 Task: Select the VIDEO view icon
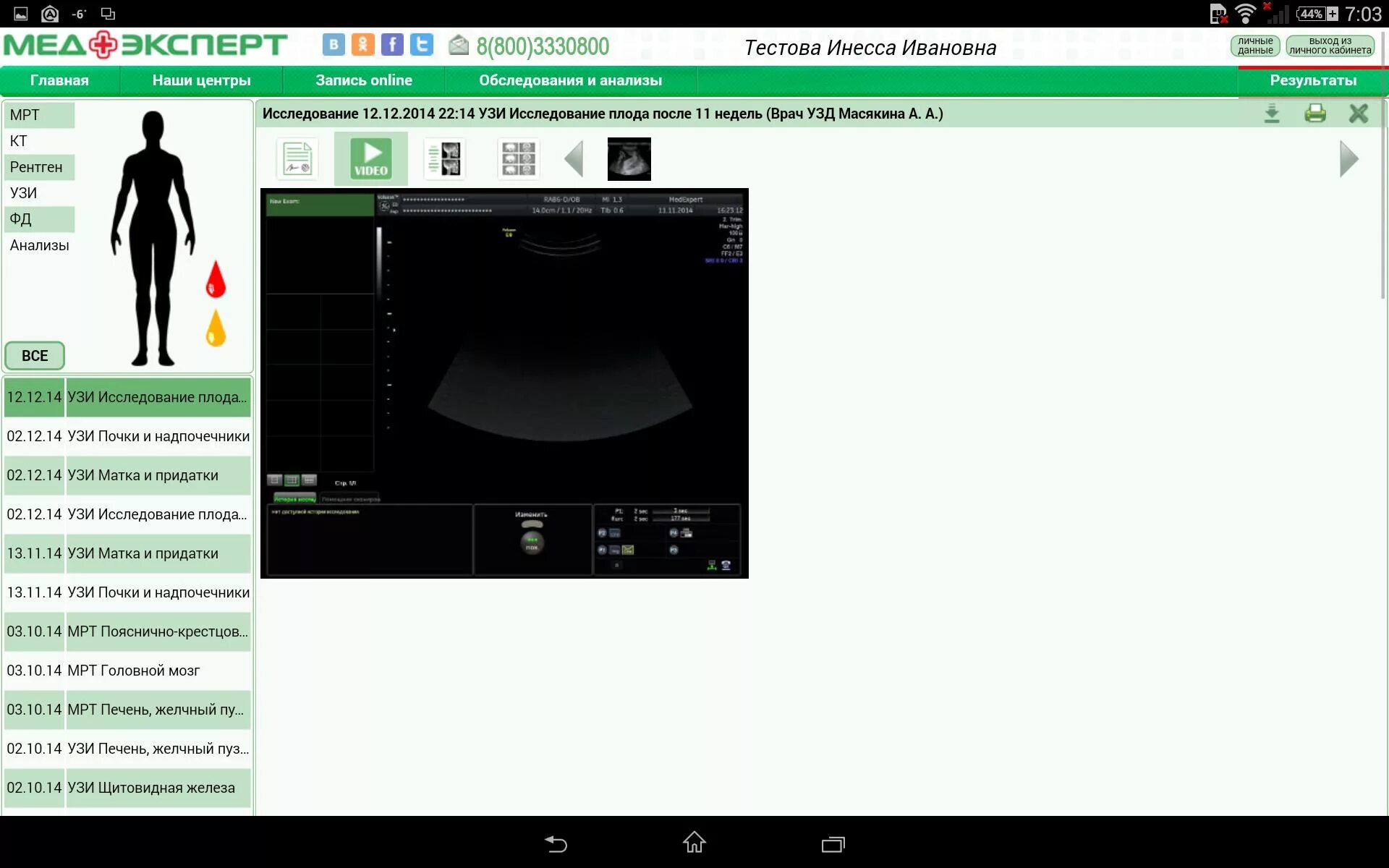tap(371, 158)
